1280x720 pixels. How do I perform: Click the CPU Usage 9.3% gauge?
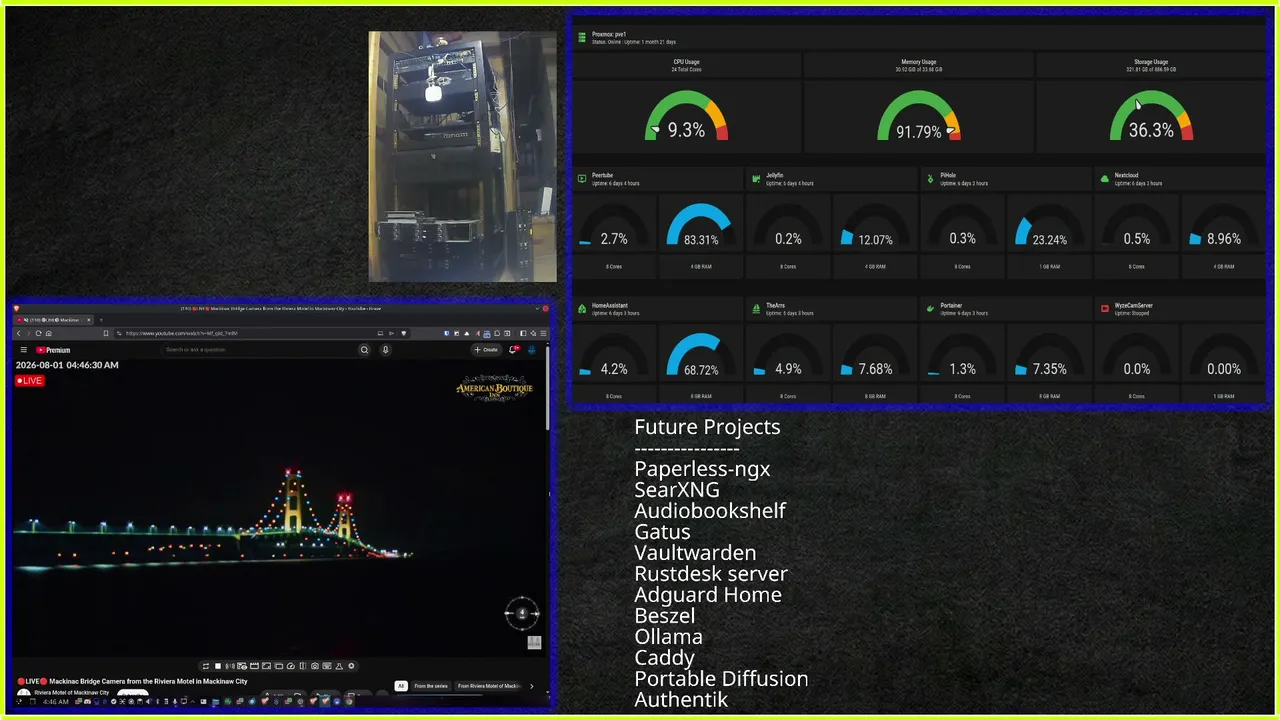click(686, 116)
